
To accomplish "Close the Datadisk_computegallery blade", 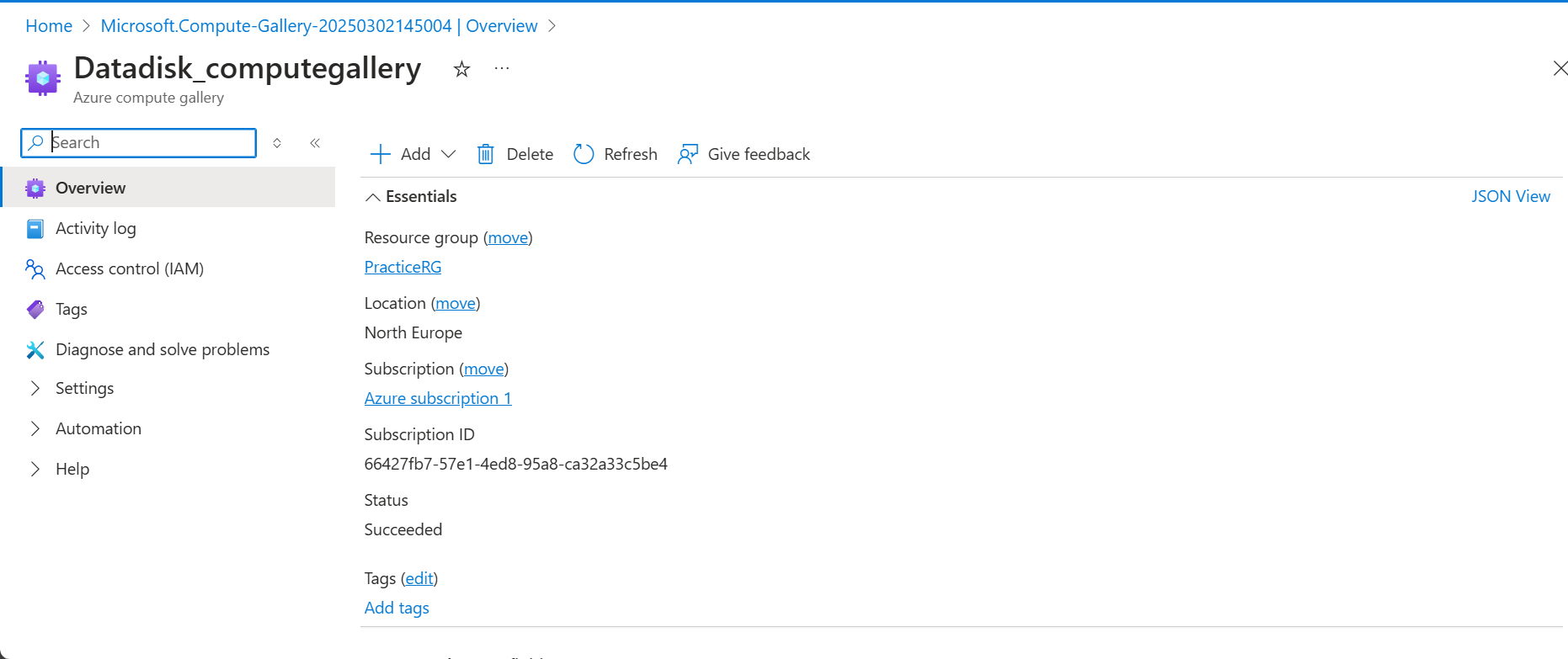I will [x=1560, y=68].
